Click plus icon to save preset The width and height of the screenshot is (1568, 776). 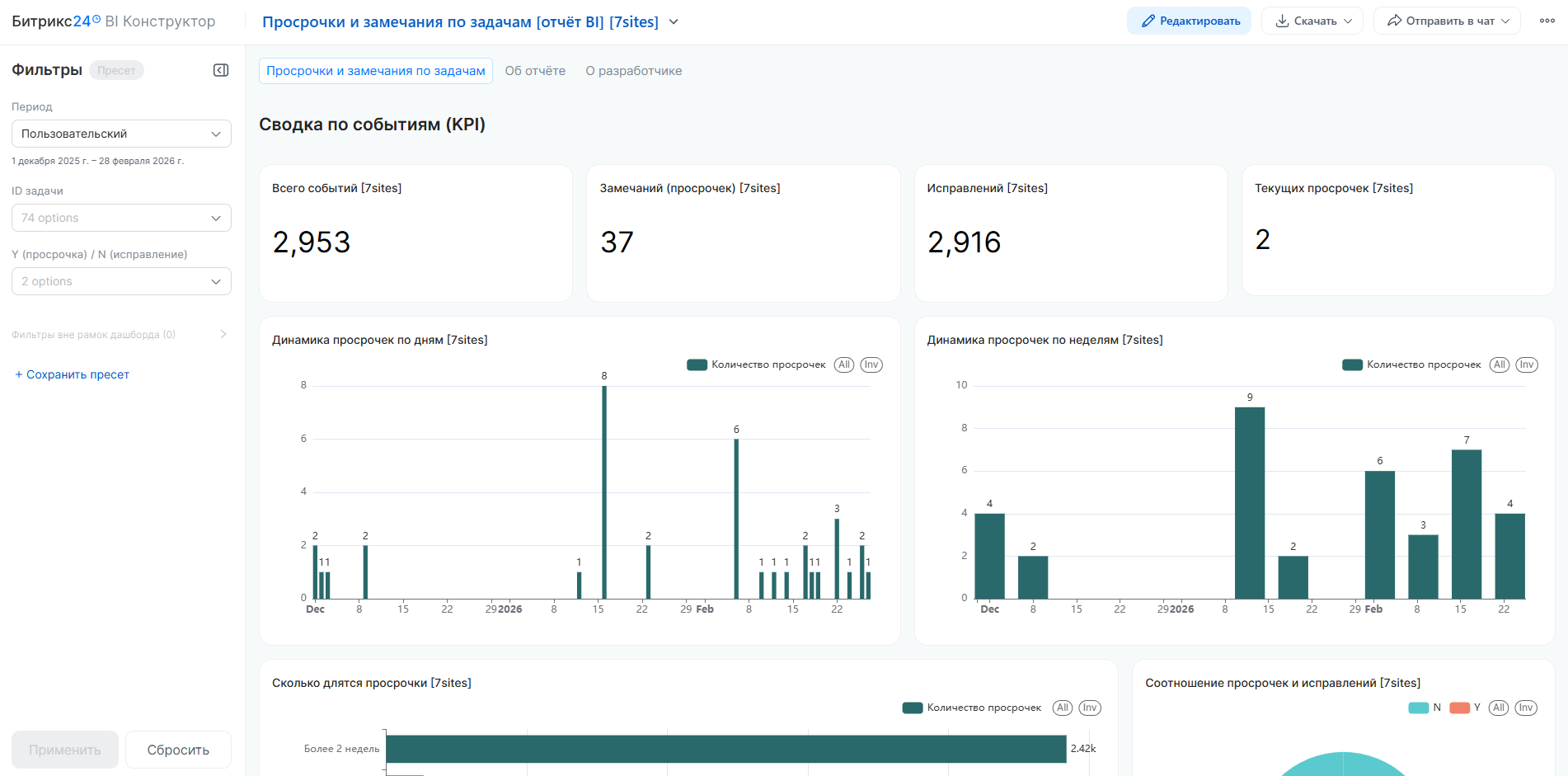[18, 374]
